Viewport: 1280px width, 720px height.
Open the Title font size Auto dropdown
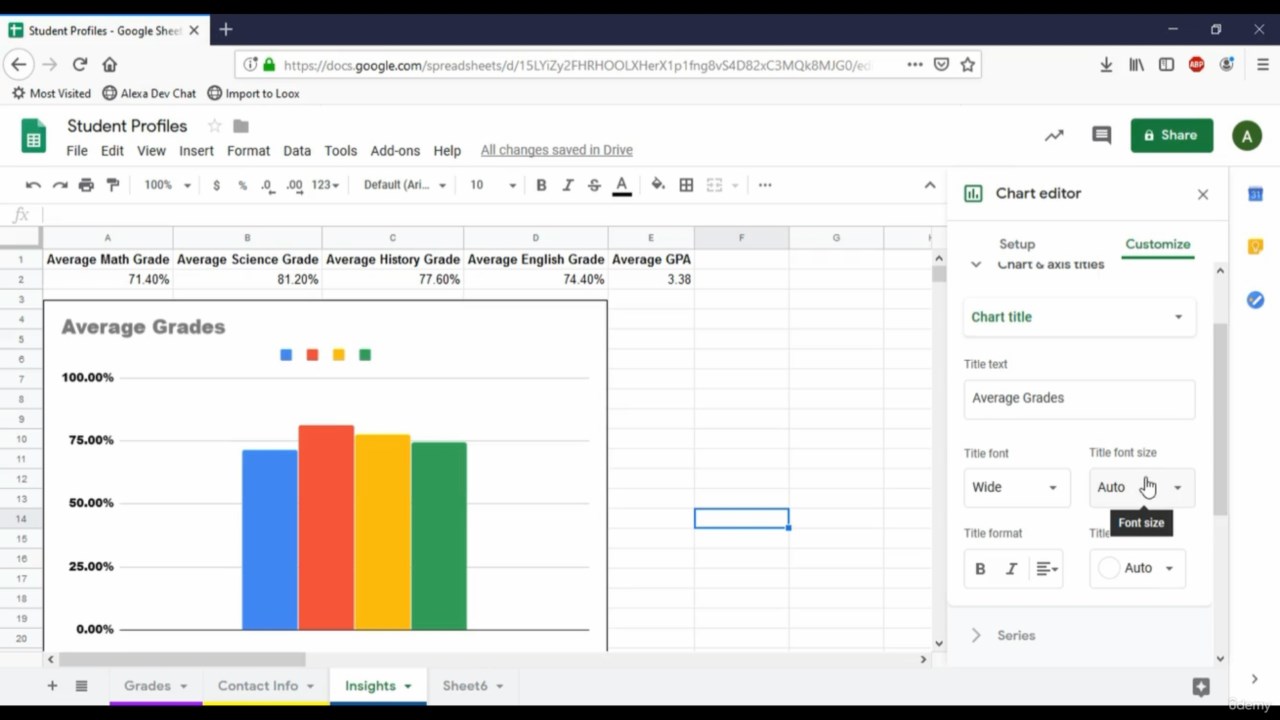(1141, 487)
